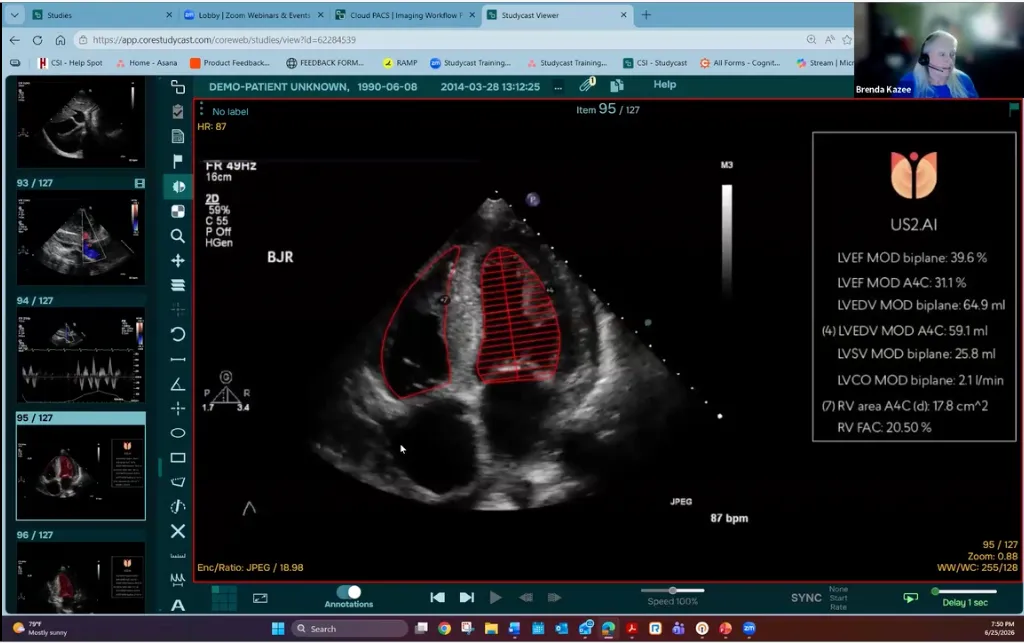This screenshot has width=1024, height=643.
Task: Reload the browser page
Action: [37, 40]
